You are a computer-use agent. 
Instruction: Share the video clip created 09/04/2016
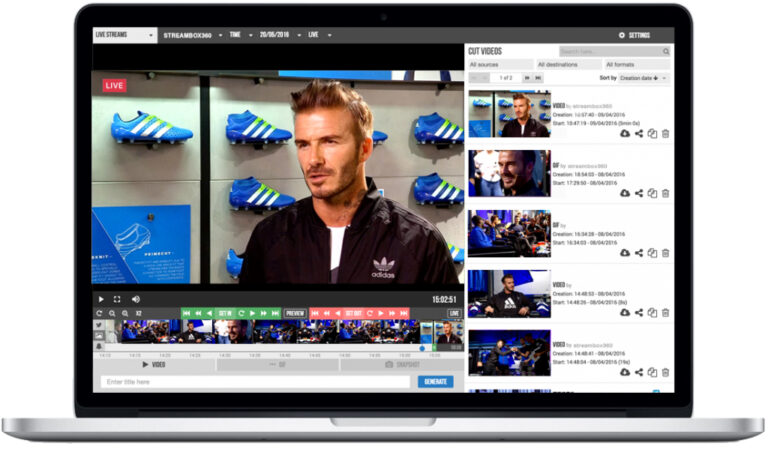click(x=639, y=134)
